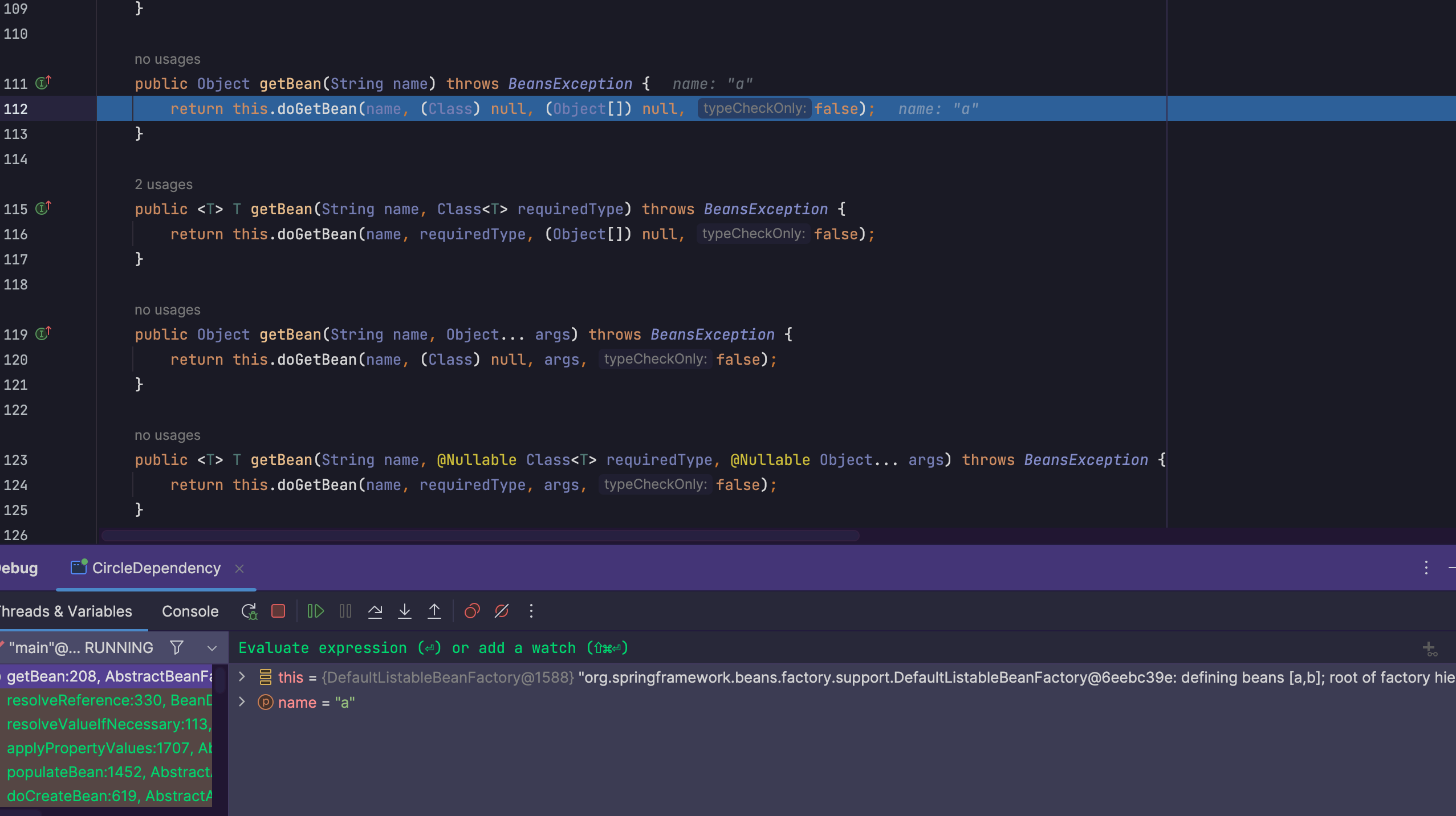Click the Rerun debug icon

click(x=249, y=611)
